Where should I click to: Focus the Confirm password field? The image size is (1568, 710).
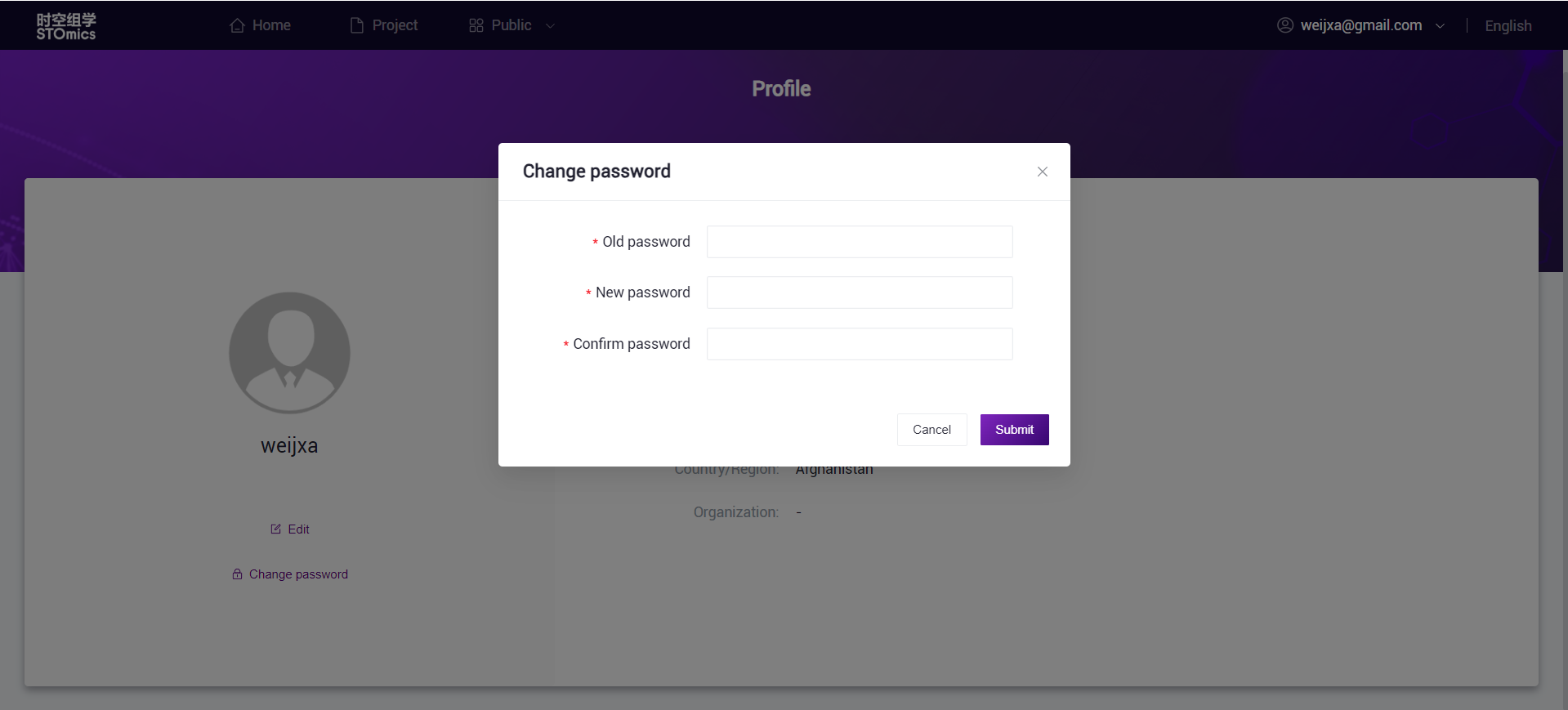859,344
